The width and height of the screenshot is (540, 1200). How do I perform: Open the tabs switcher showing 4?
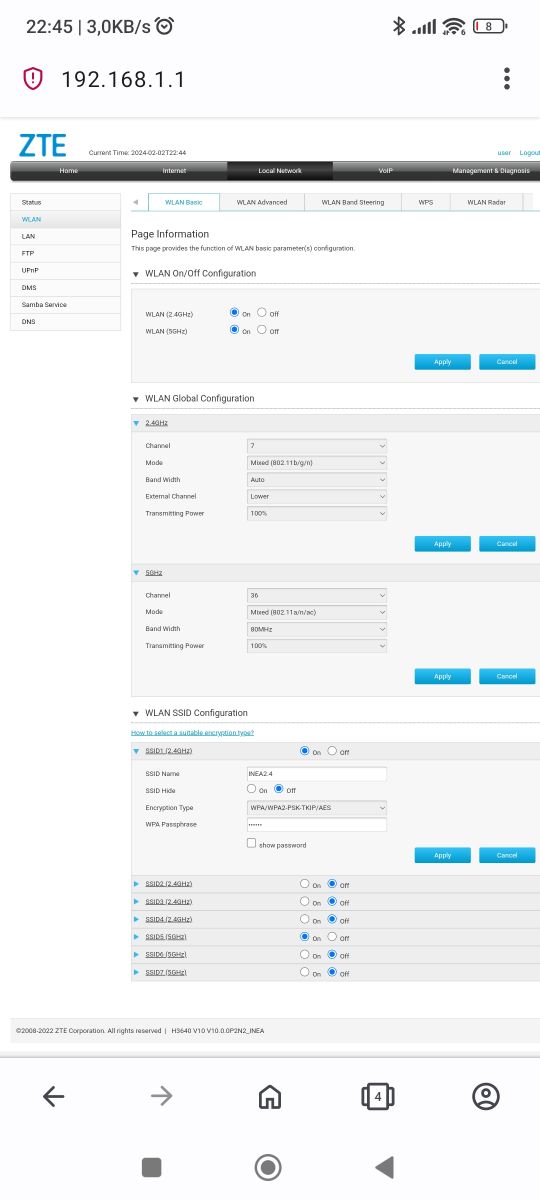[x=377, y=1097]
